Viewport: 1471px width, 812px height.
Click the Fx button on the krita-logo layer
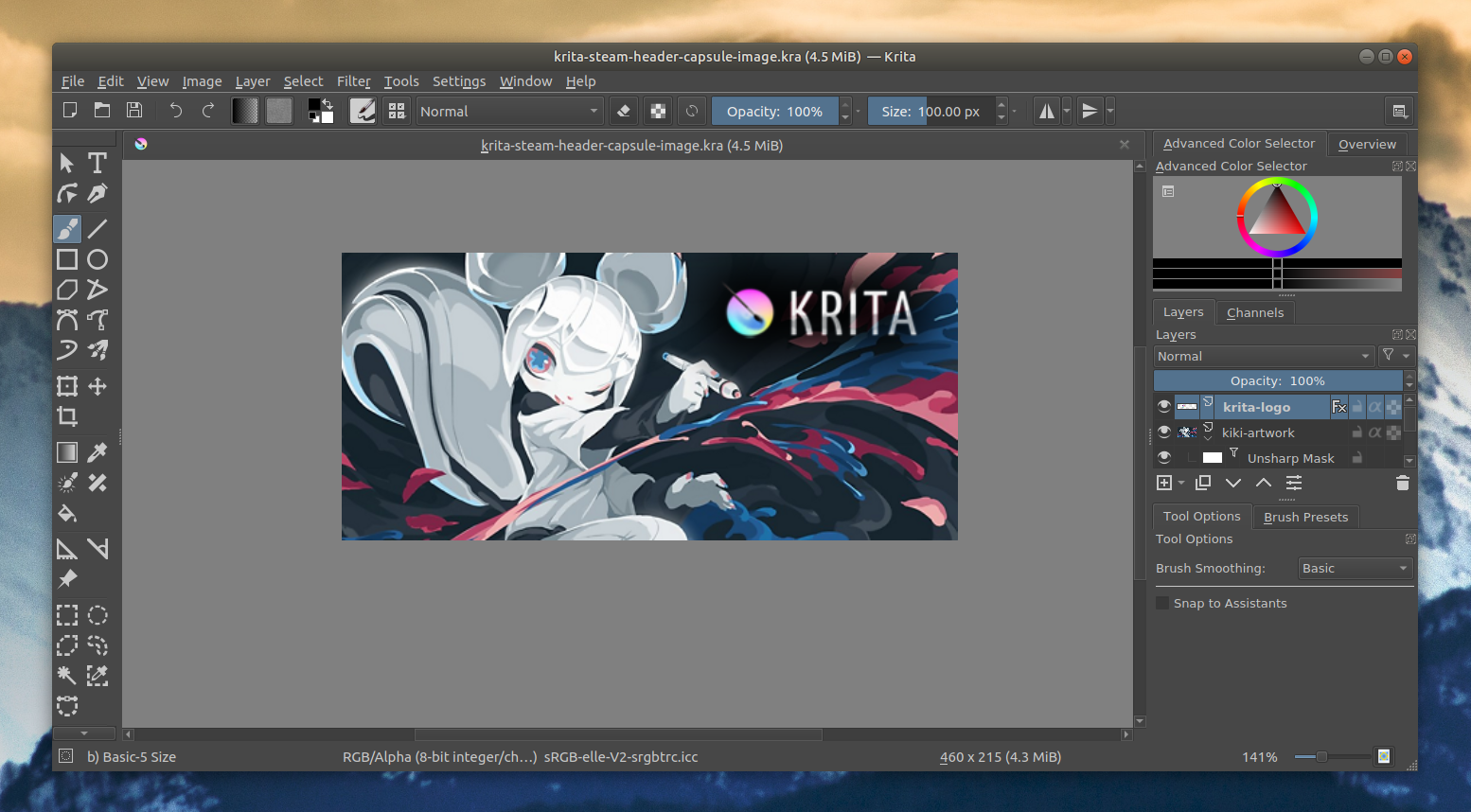pos(1338,407)
